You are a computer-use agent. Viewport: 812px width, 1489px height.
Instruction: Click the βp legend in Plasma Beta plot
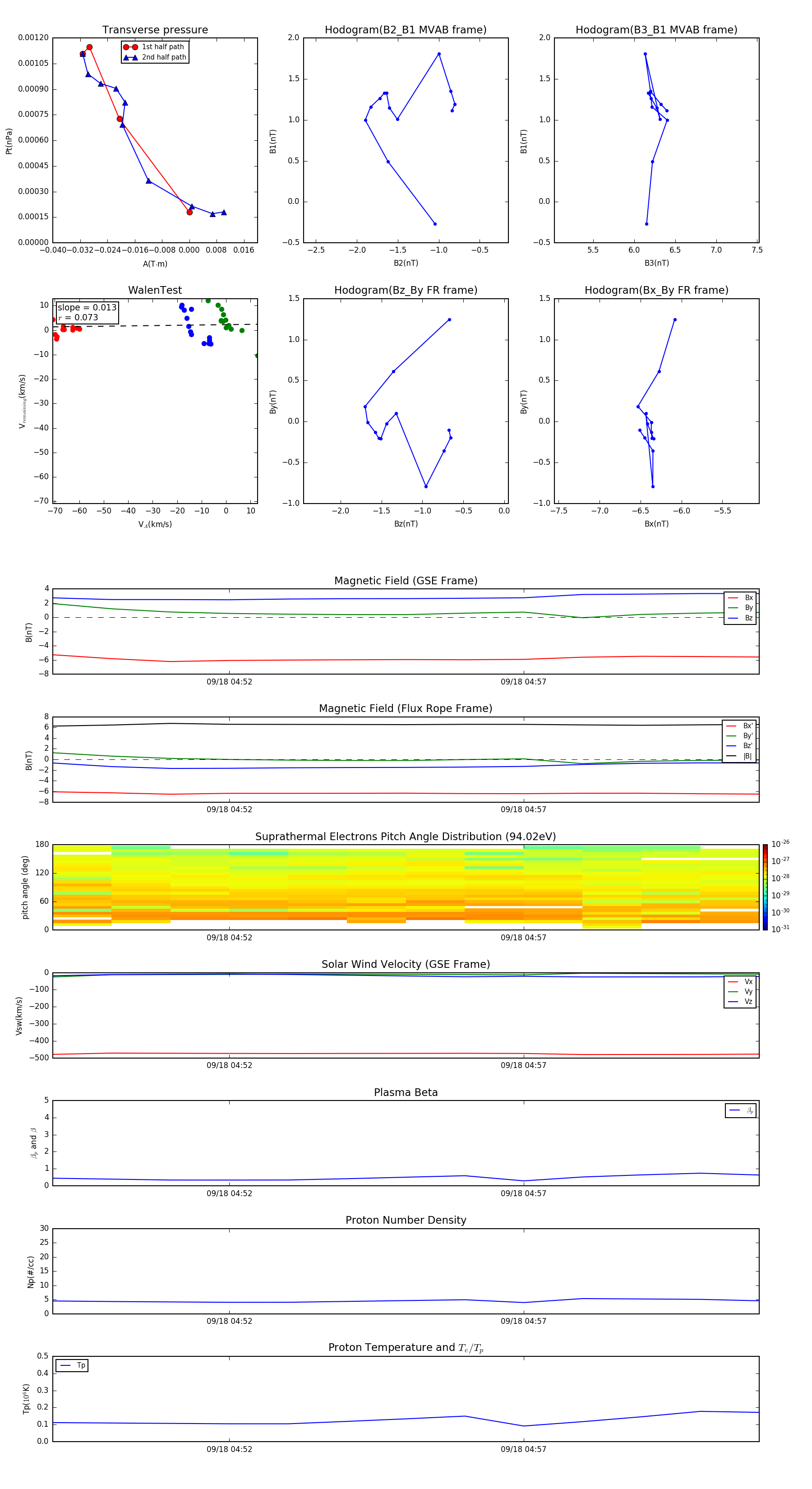[740, 1110]
